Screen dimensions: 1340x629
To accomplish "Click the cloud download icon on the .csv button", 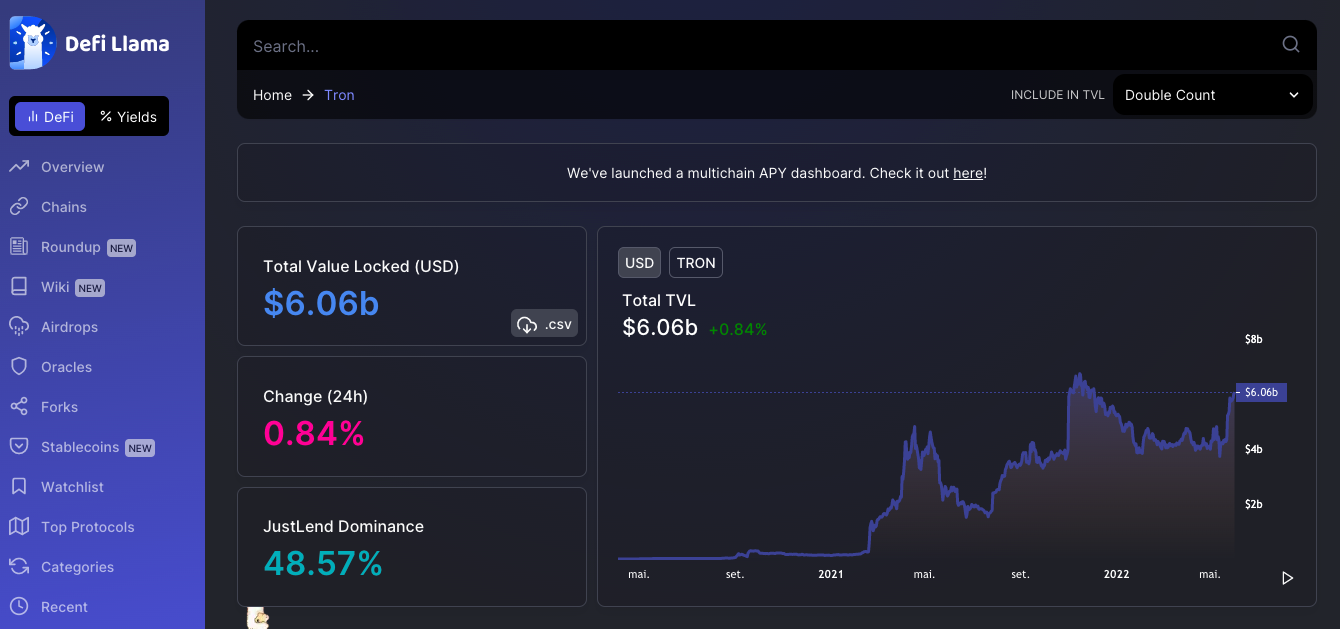I will coord(527,324).
